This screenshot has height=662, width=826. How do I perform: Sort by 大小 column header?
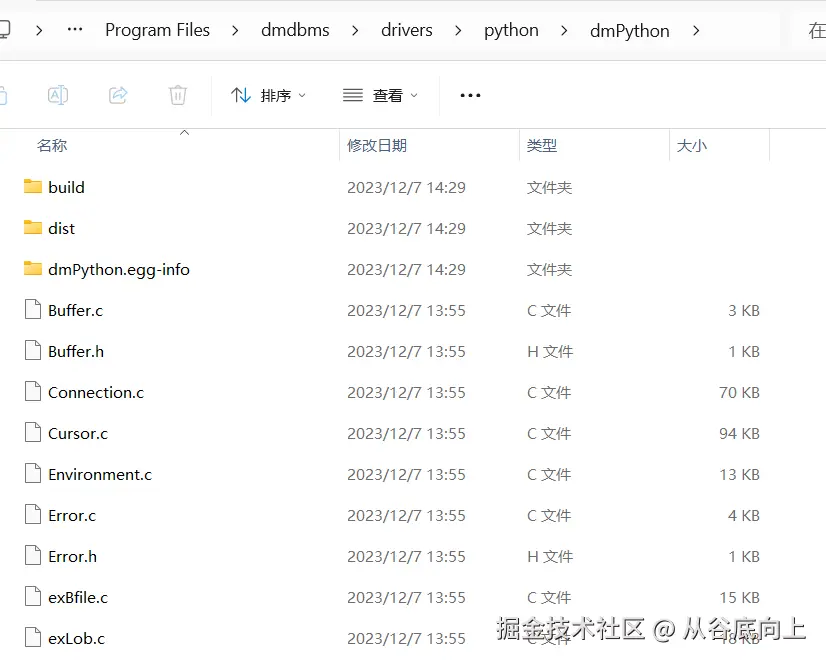[692, 145]
